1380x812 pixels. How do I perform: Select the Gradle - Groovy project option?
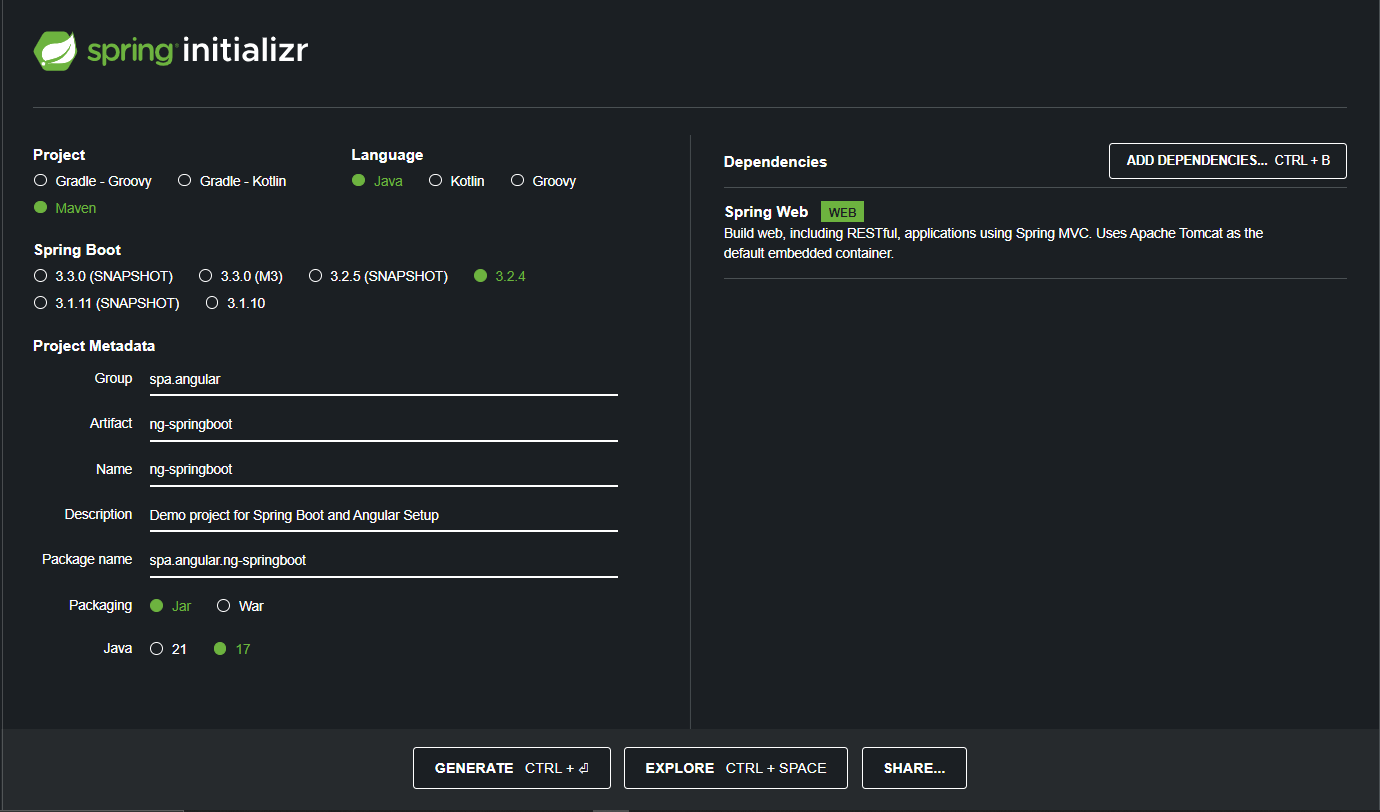(x=41, y=181)
